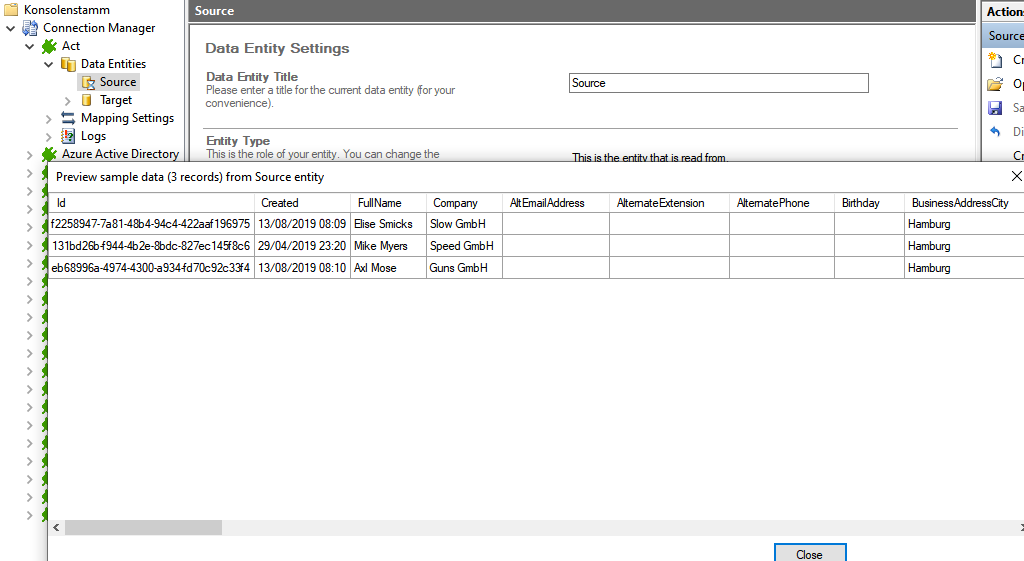Viewport: 1024px width, 561px height.
Task: Click the BusinessAddressCity column header
Action: (x=960, y=203)
